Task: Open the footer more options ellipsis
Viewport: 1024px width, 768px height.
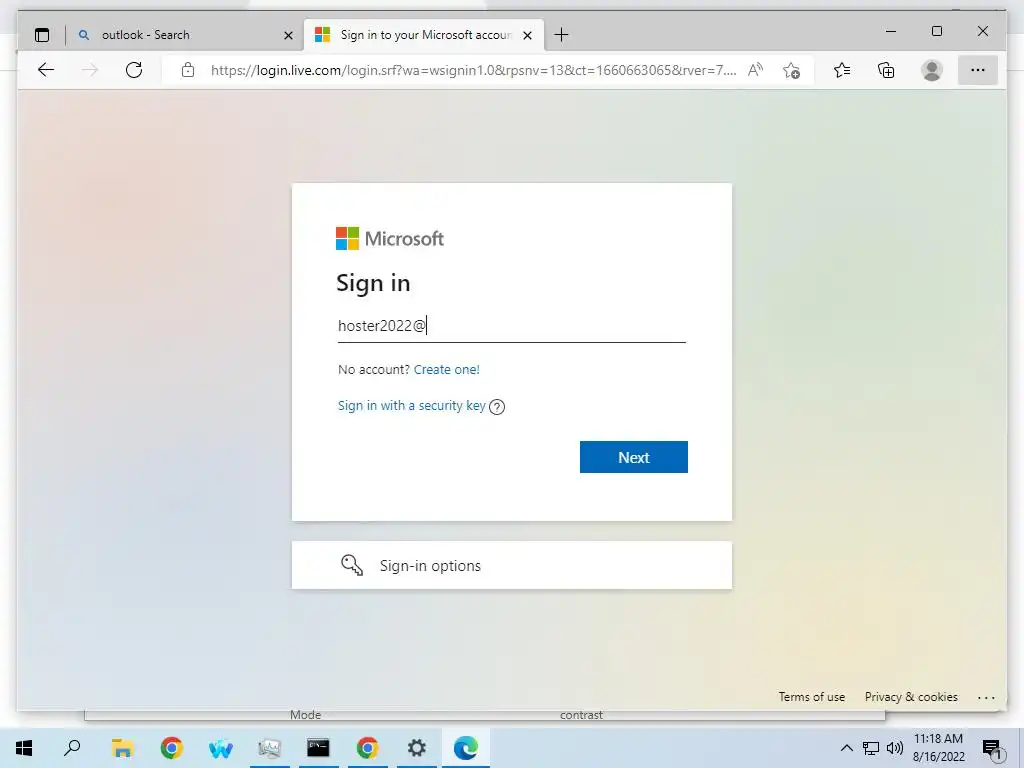Action: tap(986, 697)
